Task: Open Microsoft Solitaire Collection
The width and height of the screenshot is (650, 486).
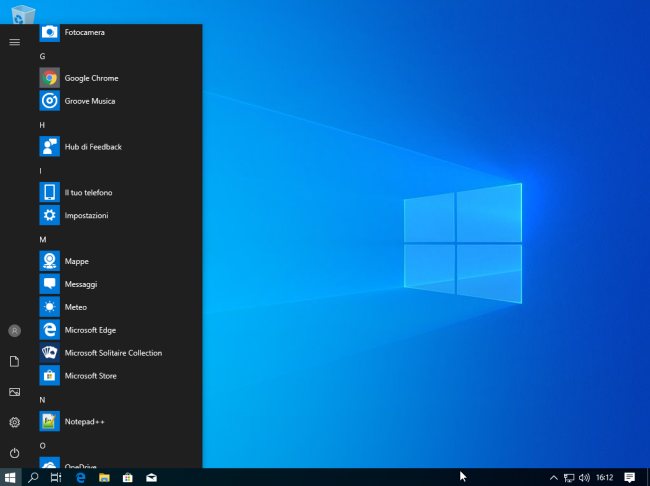Action: 112,353
